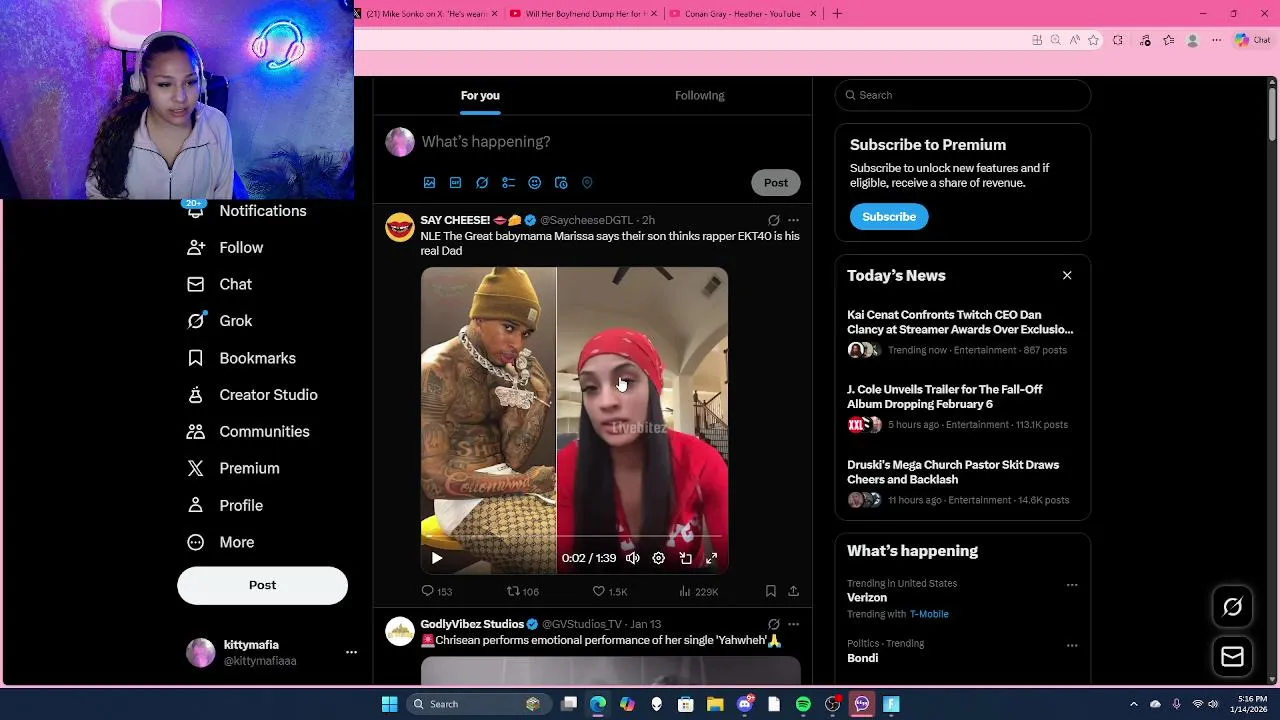The height and width of the screenshot is (720, 1280).
Task: Open SAY CHEESE profile avatar
Action: click(x=400, y=227)
